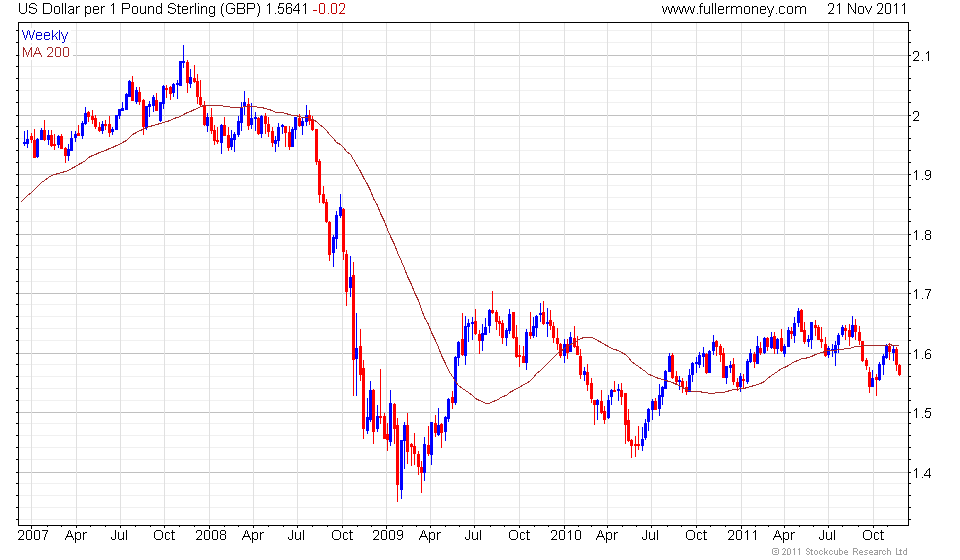Click the 'Jul' label following 2011
Viewport: 960px width, 560px height.
(827, 535)
